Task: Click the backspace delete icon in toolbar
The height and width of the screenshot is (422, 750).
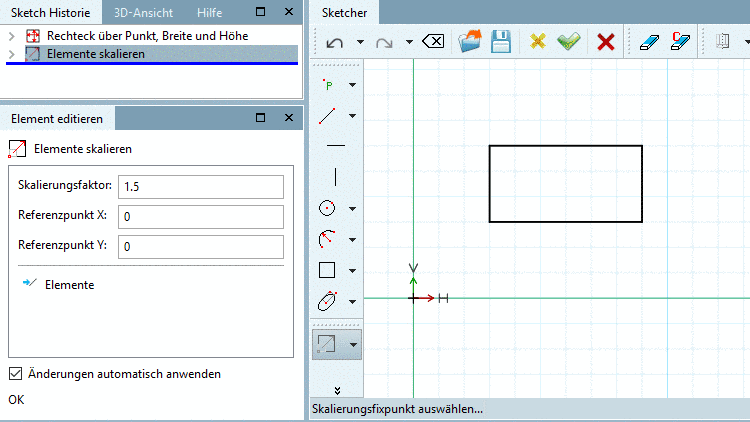Action: point(433,42)
